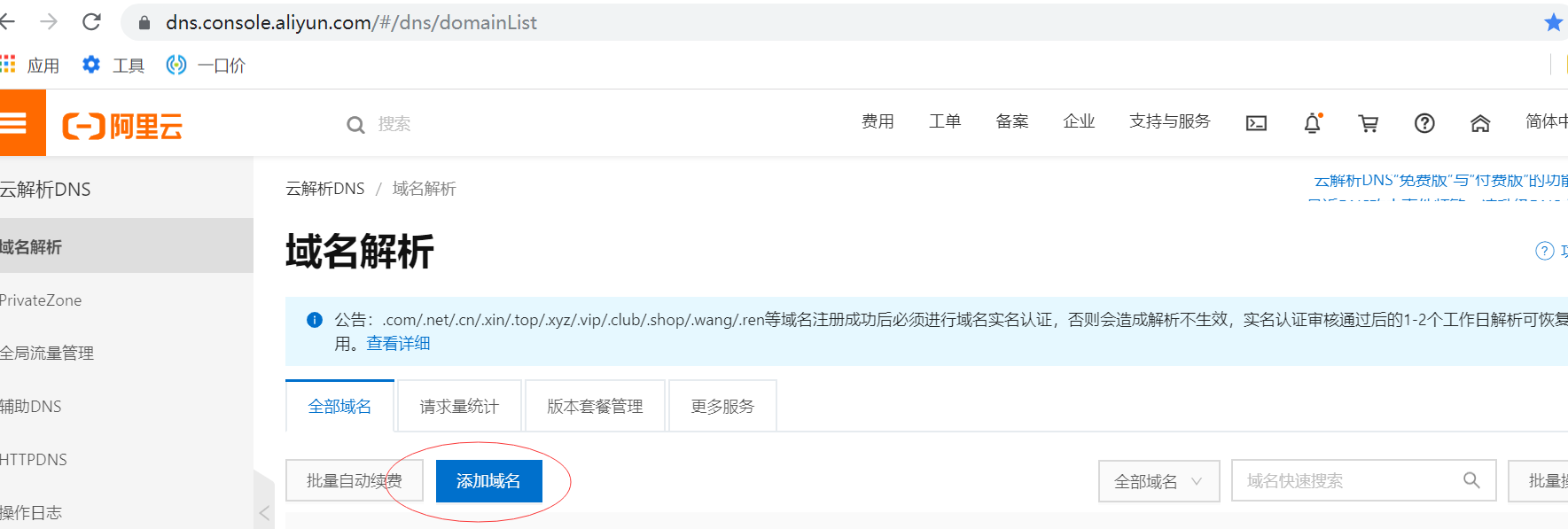Click the 添加域名 button
1568x529 pixels.
(488, 480)
